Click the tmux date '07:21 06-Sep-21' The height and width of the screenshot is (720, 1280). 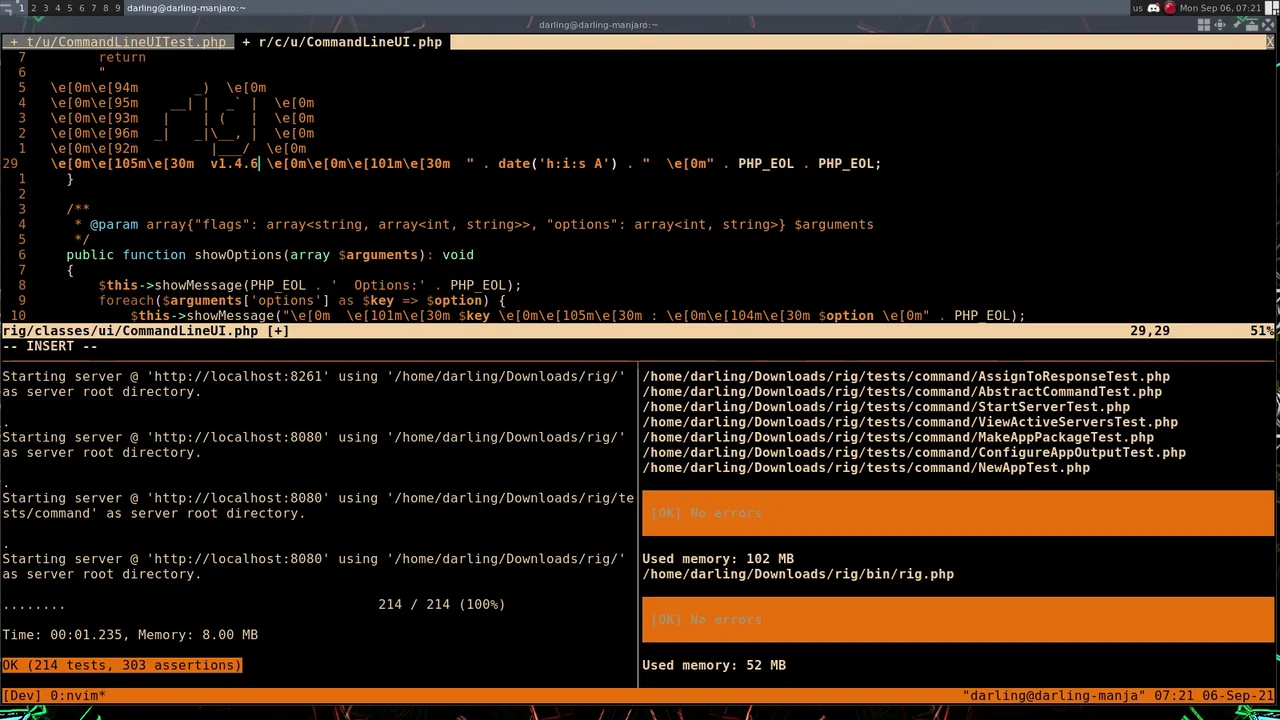(1214, 695)
